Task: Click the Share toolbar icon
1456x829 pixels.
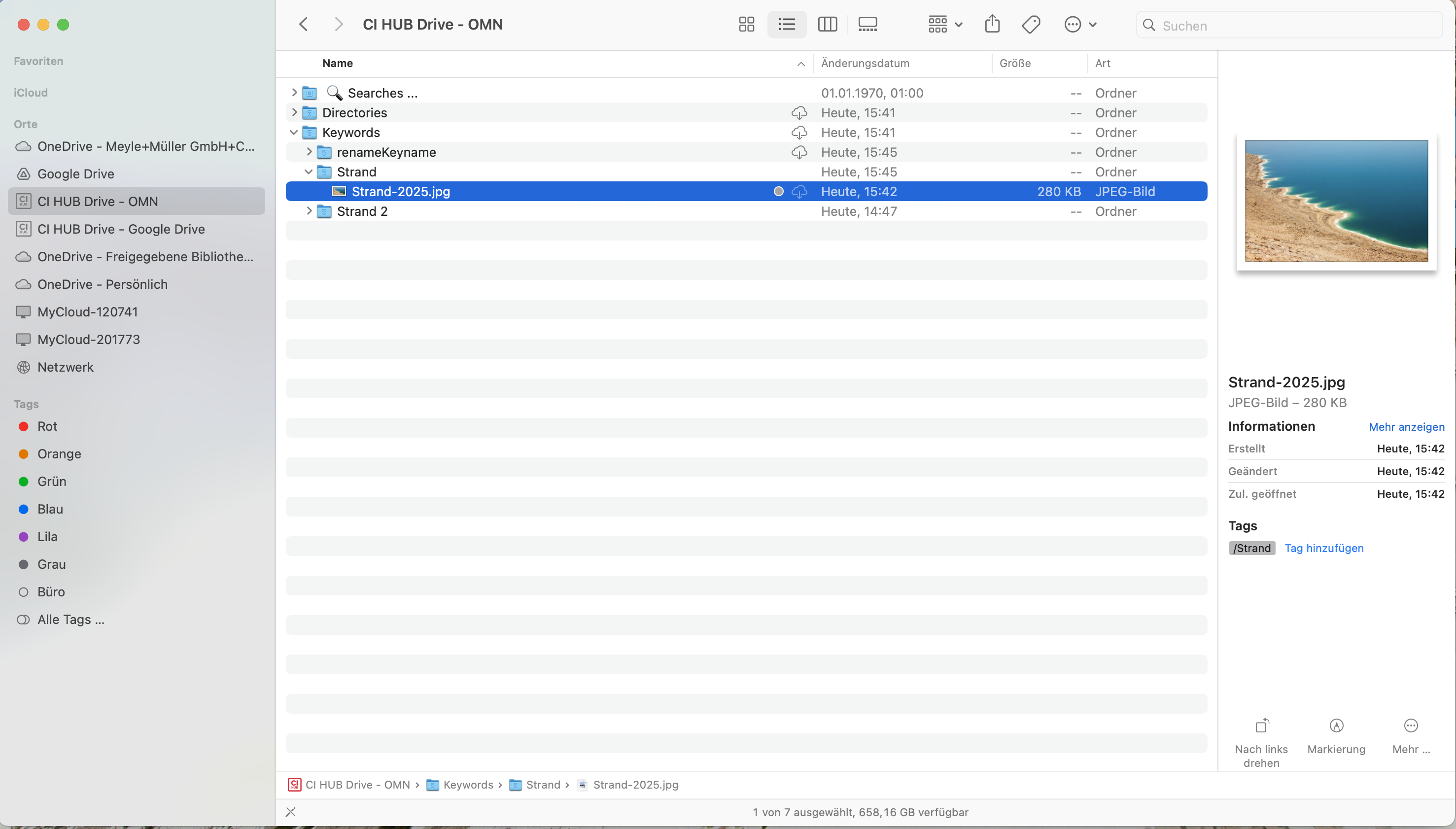Action: (x=992, y=25)
